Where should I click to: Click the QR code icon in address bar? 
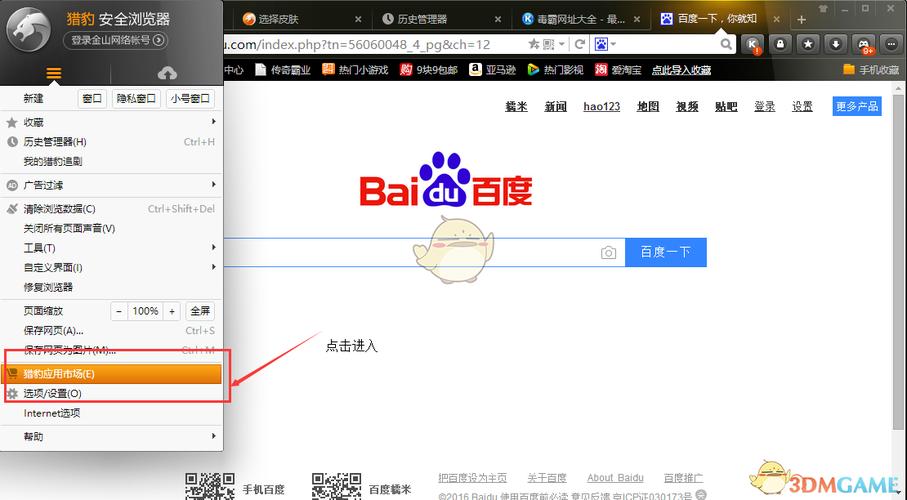(x=548, y=44)
